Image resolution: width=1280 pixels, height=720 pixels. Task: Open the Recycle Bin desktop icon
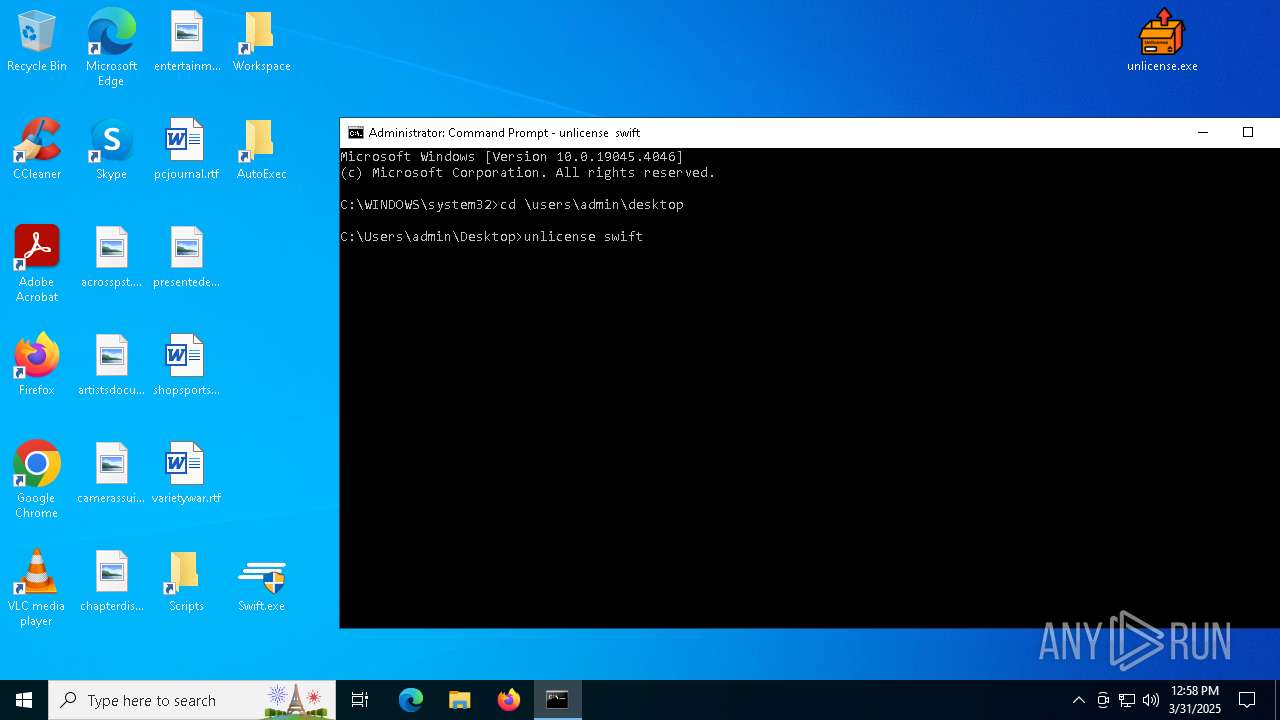[x=37, y=42]
